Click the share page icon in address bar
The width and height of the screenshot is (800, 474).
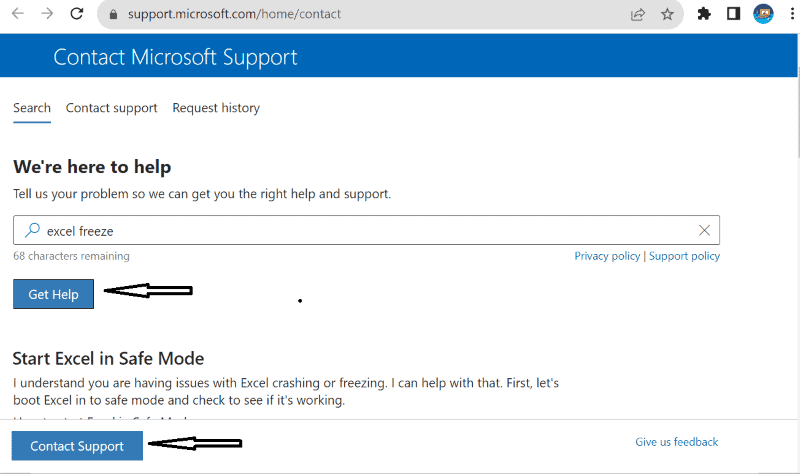(638, 14)
